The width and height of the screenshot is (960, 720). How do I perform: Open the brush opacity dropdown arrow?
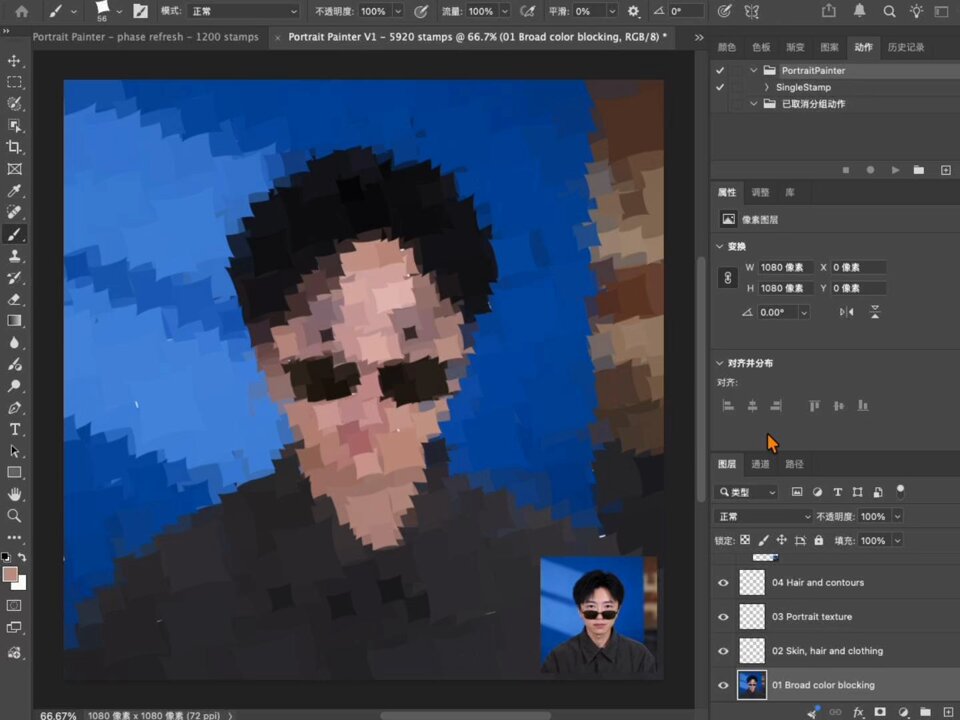[398, 11]
